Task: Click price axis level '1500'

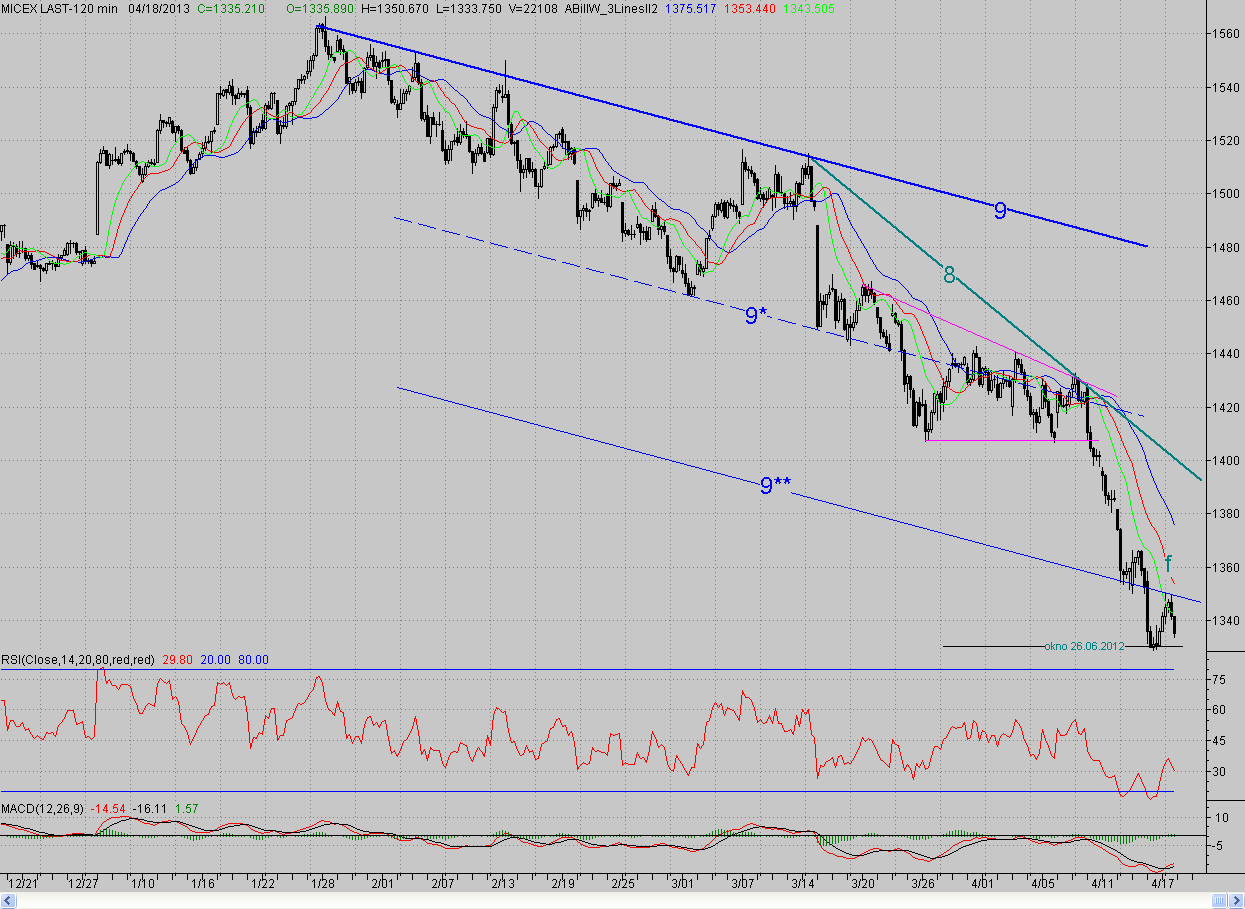Action: coord(1226,194)
